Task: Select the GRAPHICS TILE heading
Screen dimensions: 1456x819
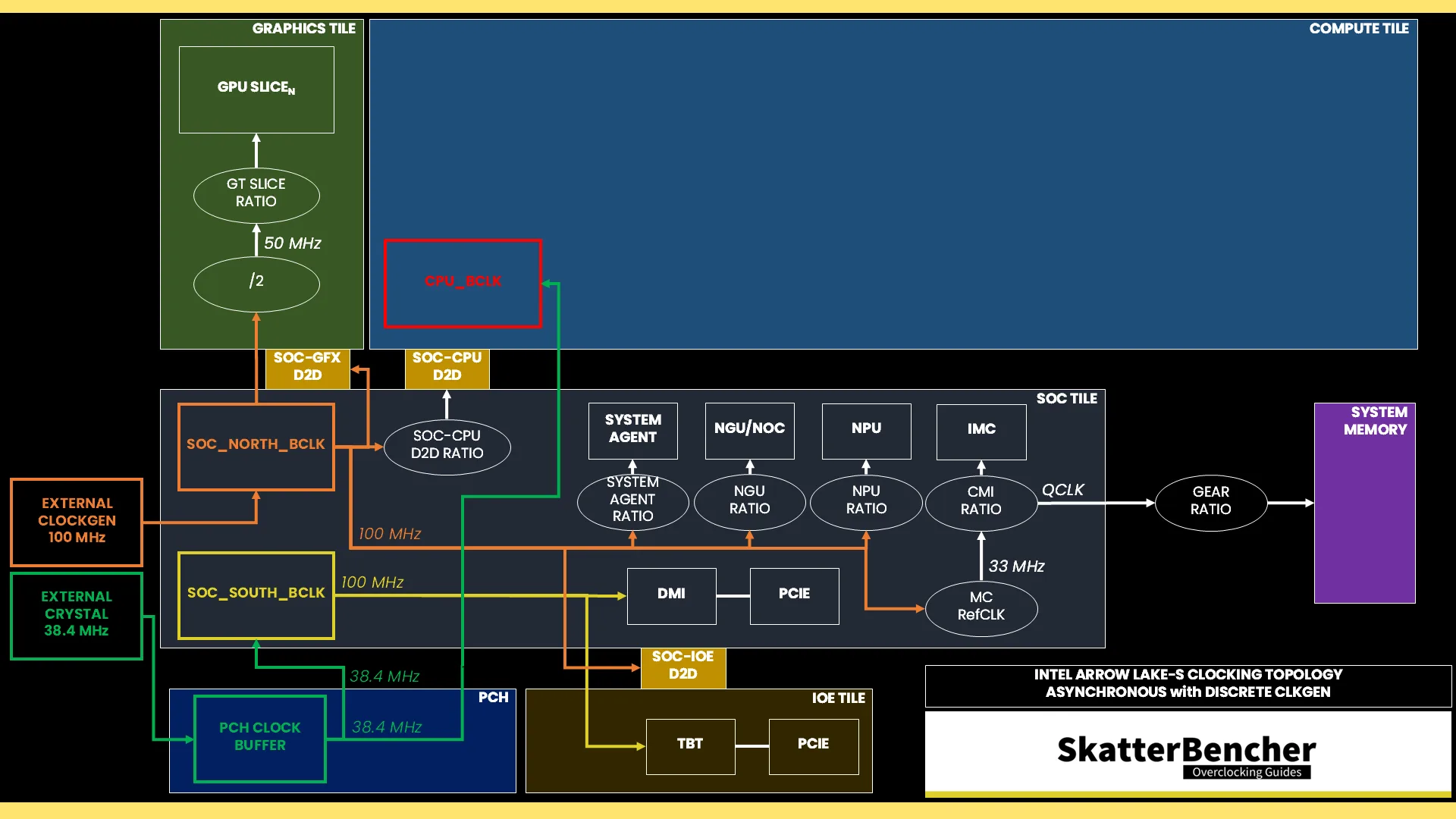Action: tap(303, 29)
